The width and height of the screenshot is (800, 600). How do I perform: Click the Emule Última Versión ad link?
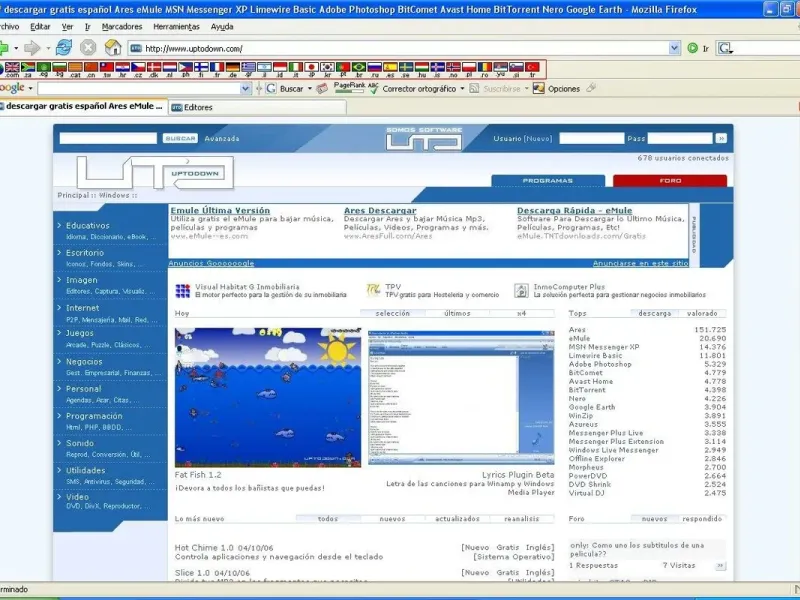click(x=220, y=210)
